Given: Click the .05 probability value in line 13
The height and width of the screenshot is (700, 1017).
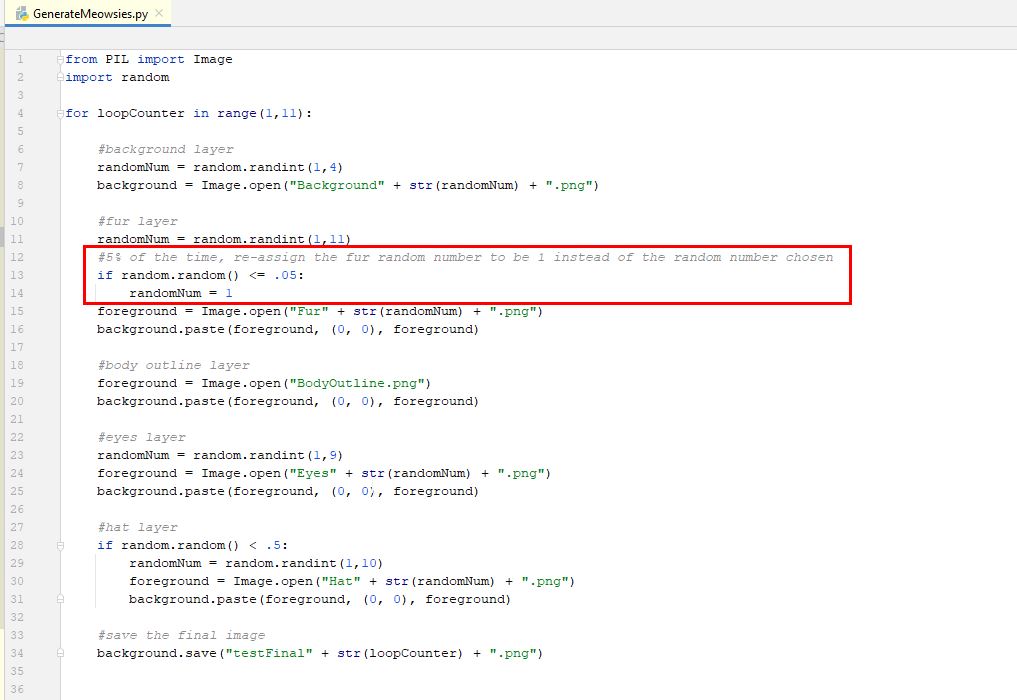Looking at the screenshot, I should [285, 275].
